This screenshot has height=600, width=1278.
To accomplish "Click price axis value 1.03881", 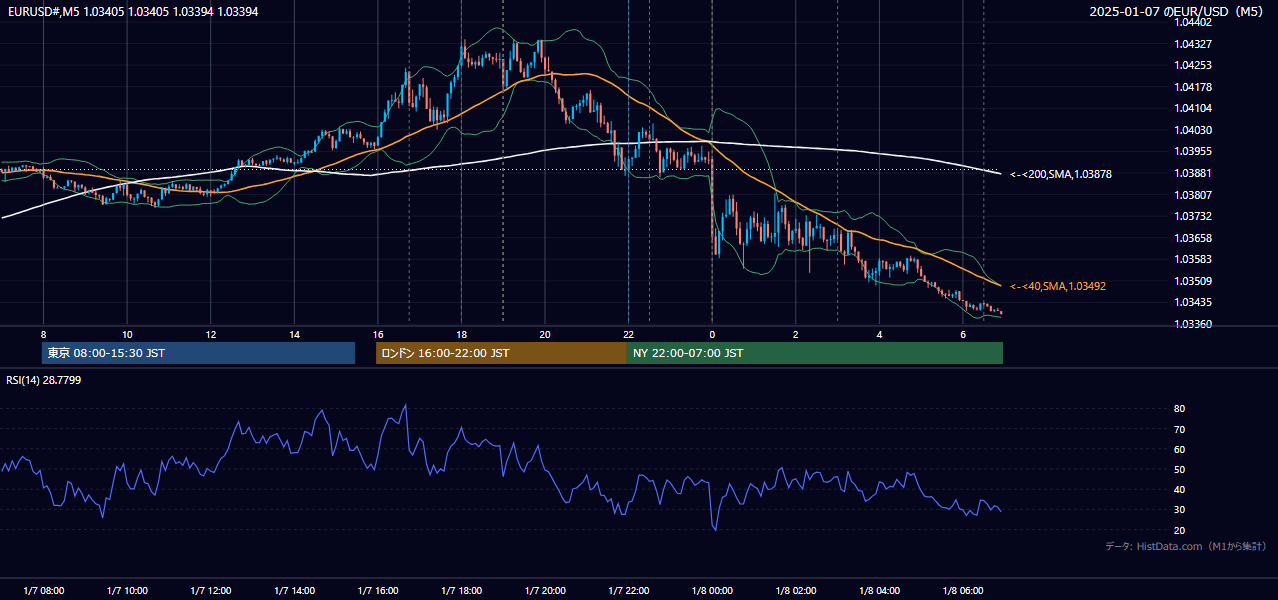I will pos(1193,173).
